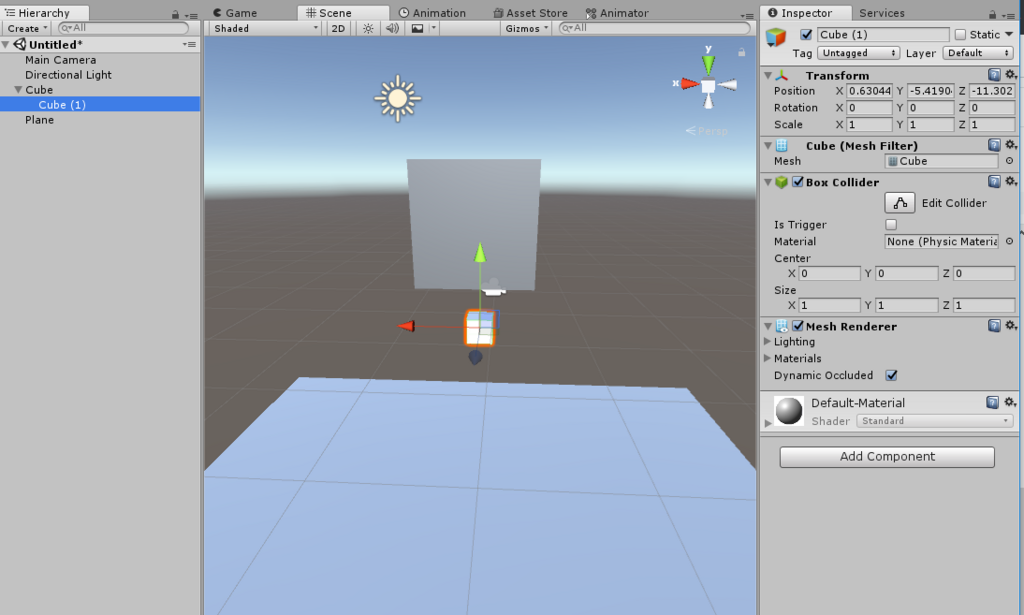Open Transform component gear menu
Viewport: 1024px width, 615px height.
tap(1010, 74)
